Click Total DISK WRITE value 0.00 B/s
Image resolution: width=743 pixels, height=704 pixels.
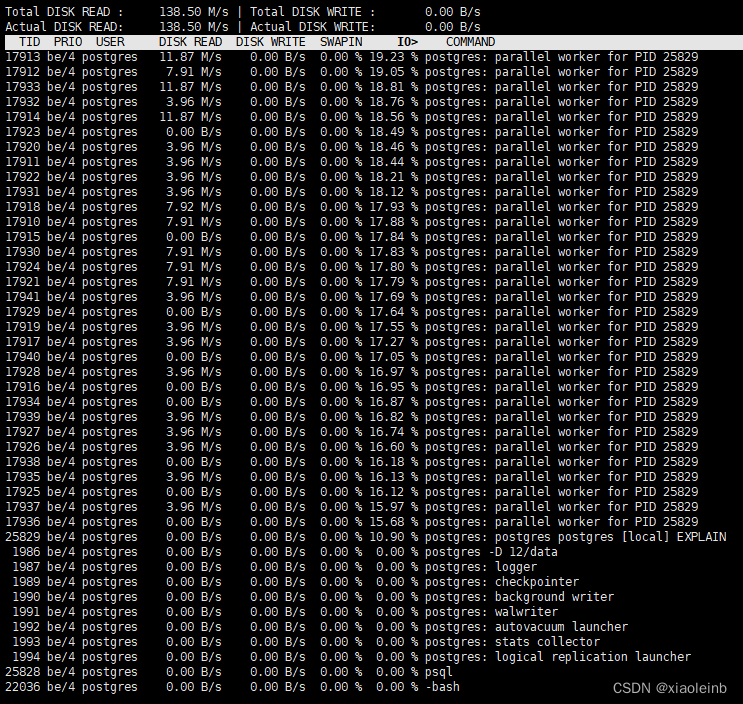[453, 12]
